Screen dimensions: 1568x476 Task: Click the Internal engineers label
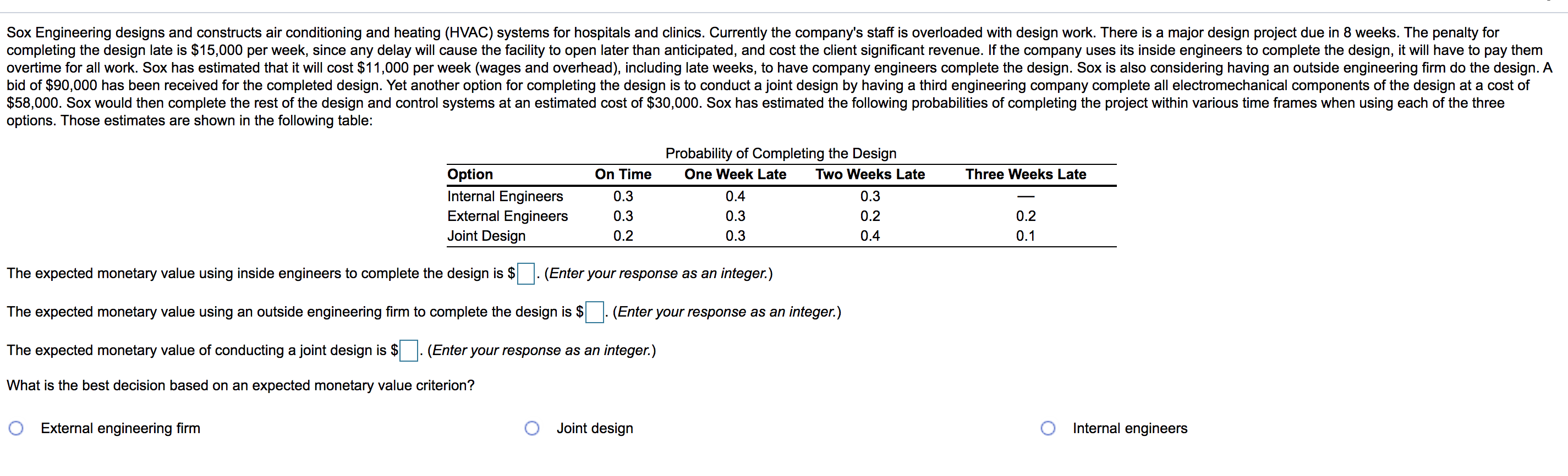(1131, 428)
